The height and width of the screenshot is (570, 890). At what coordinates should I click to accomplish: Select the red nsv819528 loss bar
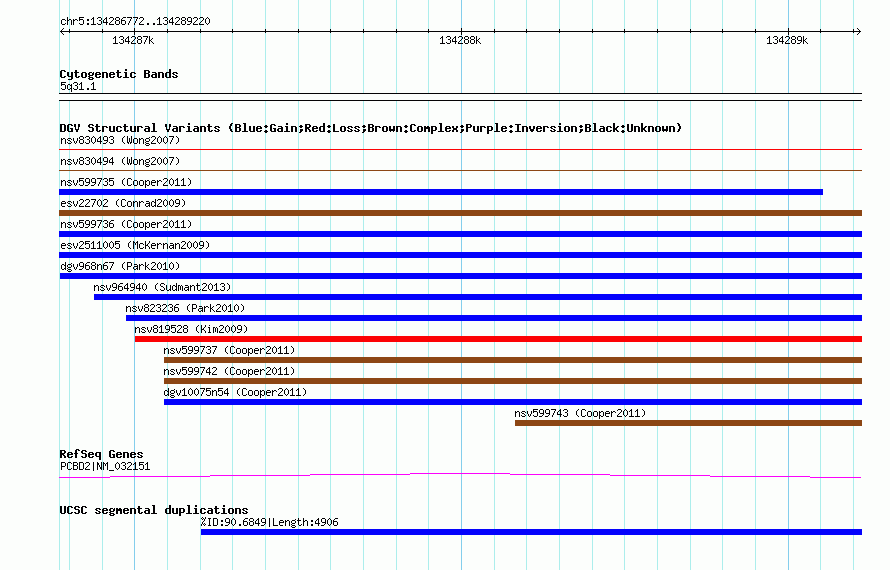tap(498, 339)
